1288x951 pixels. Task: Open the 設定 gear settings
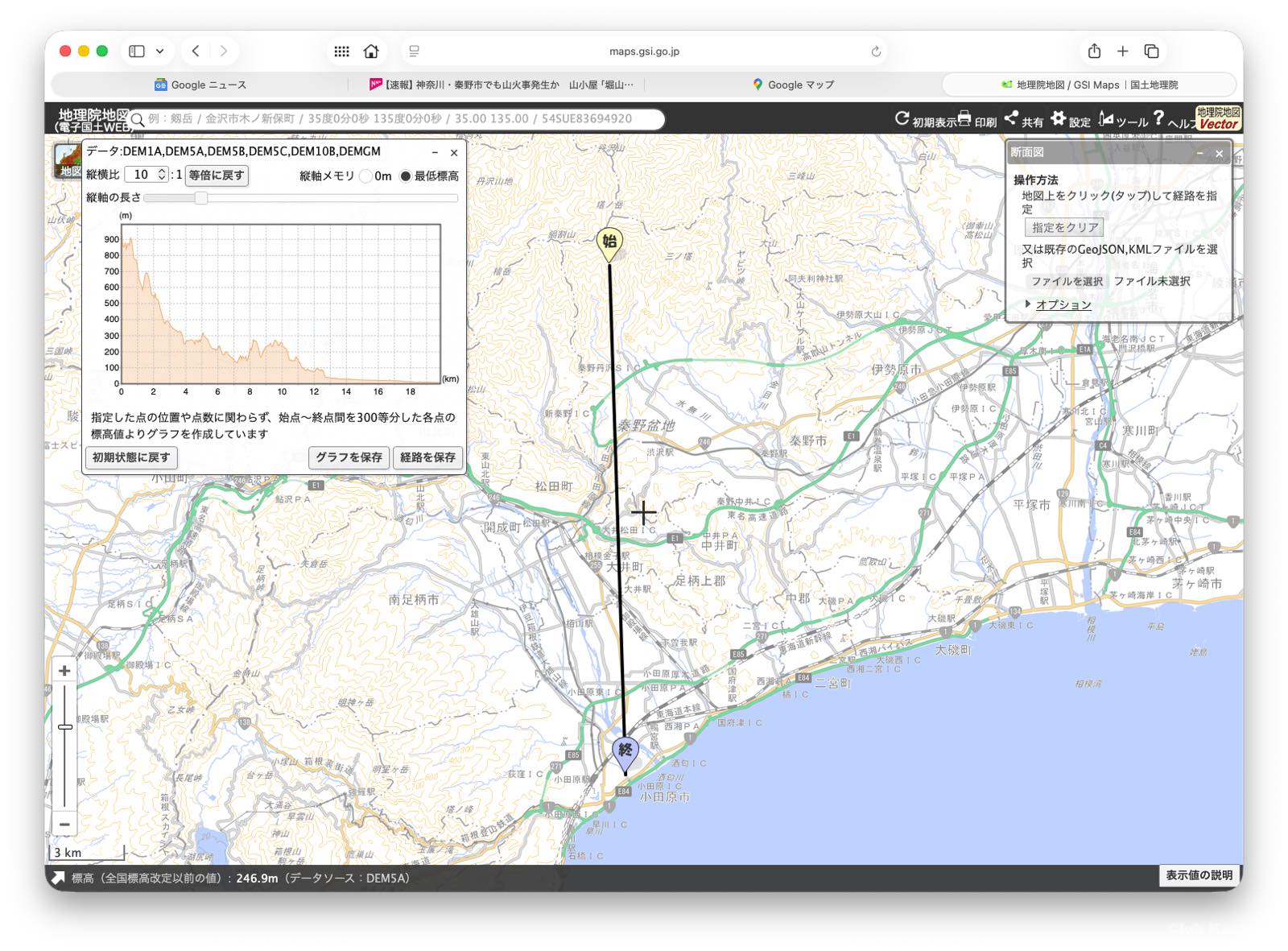click(x=1058, y=118)
